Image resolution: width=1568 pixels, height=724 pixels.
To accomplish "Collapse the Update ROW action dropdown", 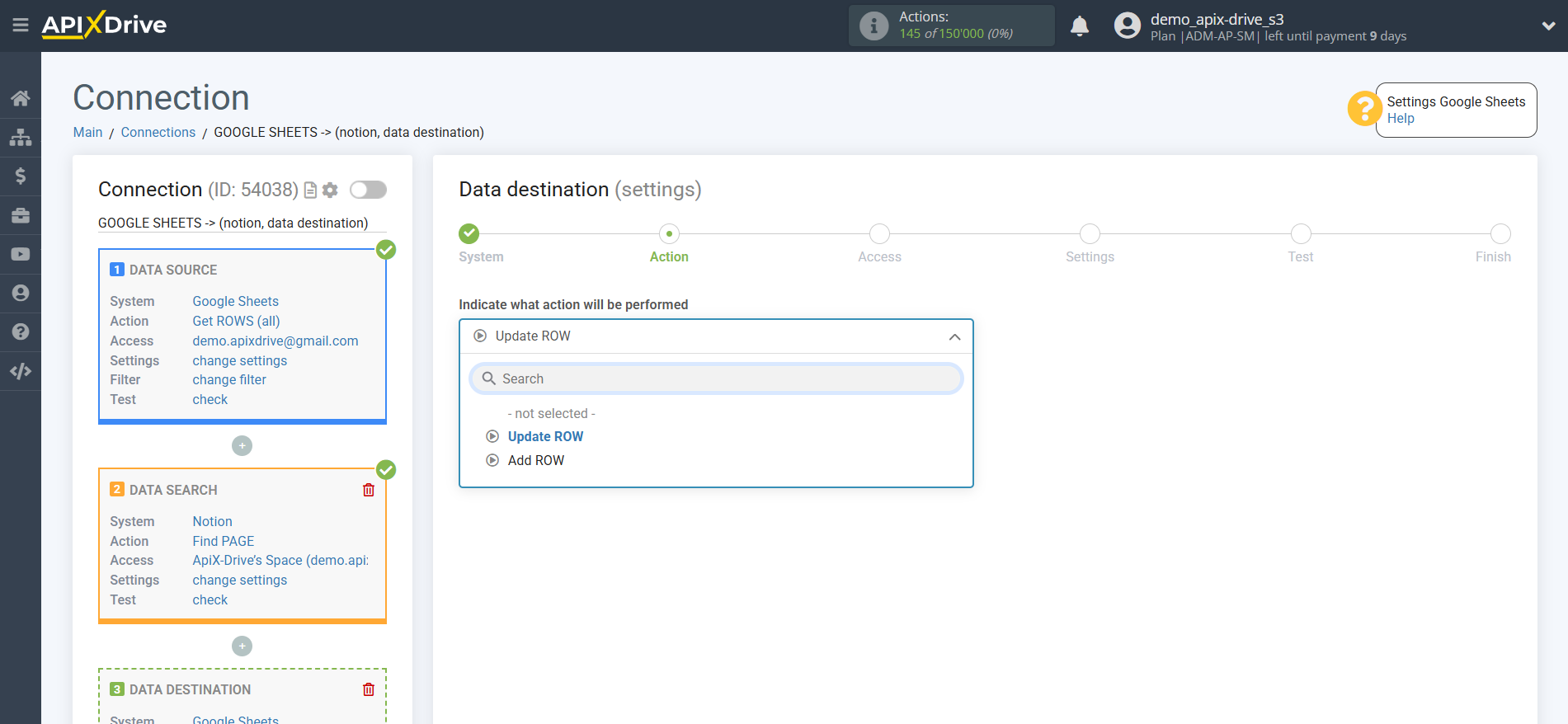I will (x=954, y=336).
